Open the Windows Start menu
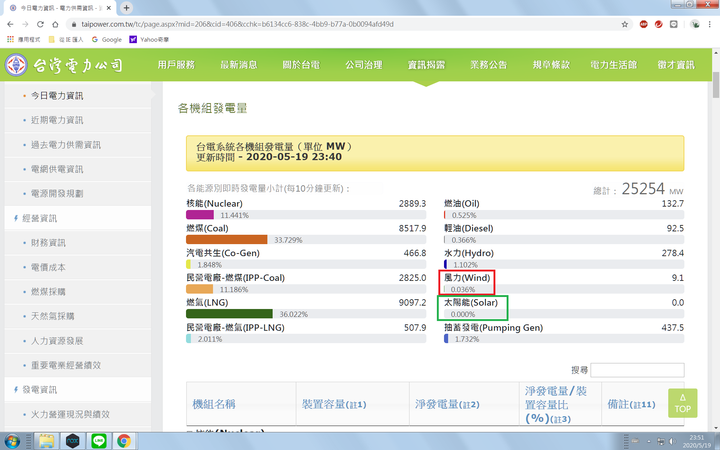The image size is (720, 450). (12, 441)
